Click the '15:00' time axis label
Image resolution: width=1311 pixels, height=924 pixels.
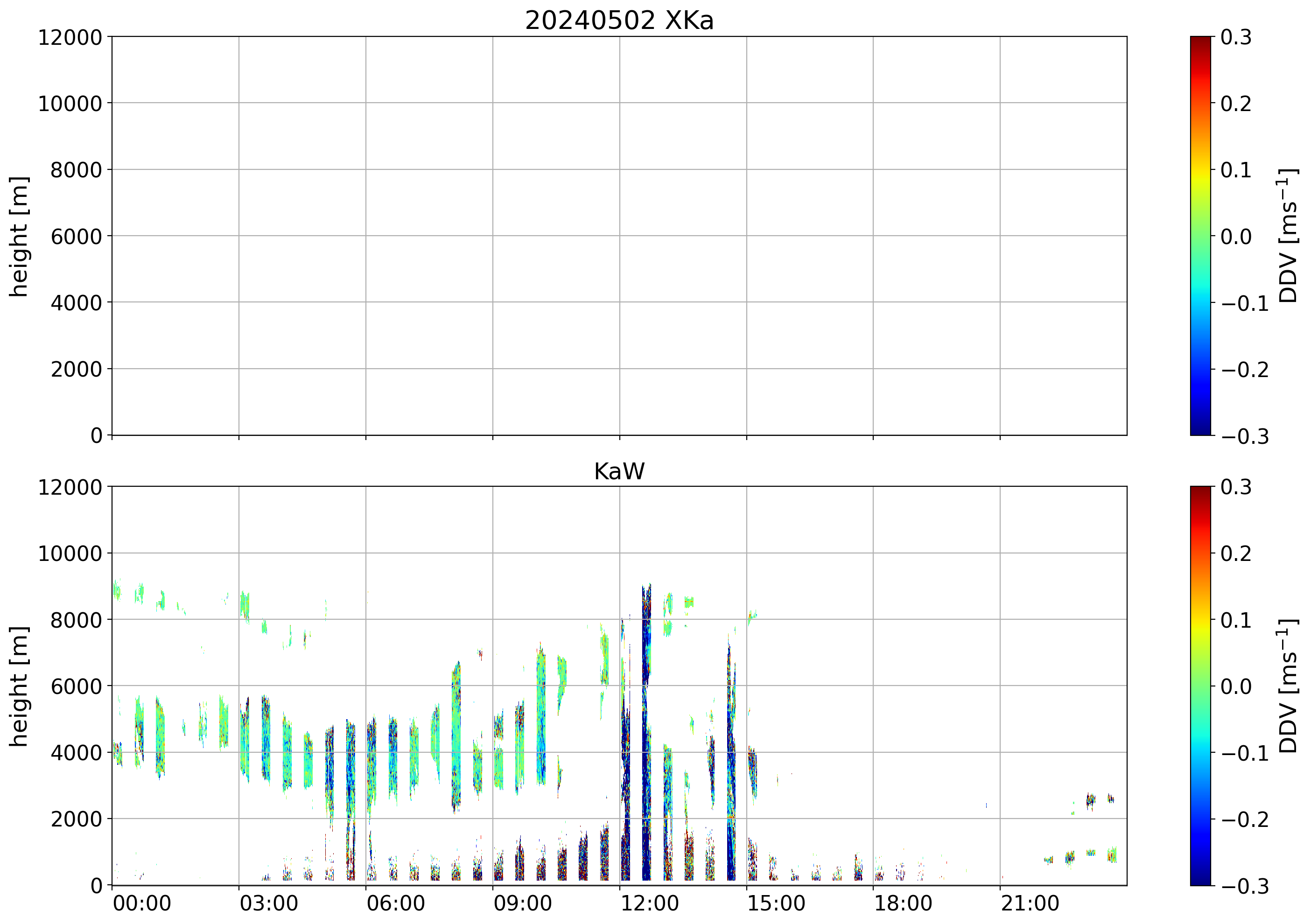[777, 904]
